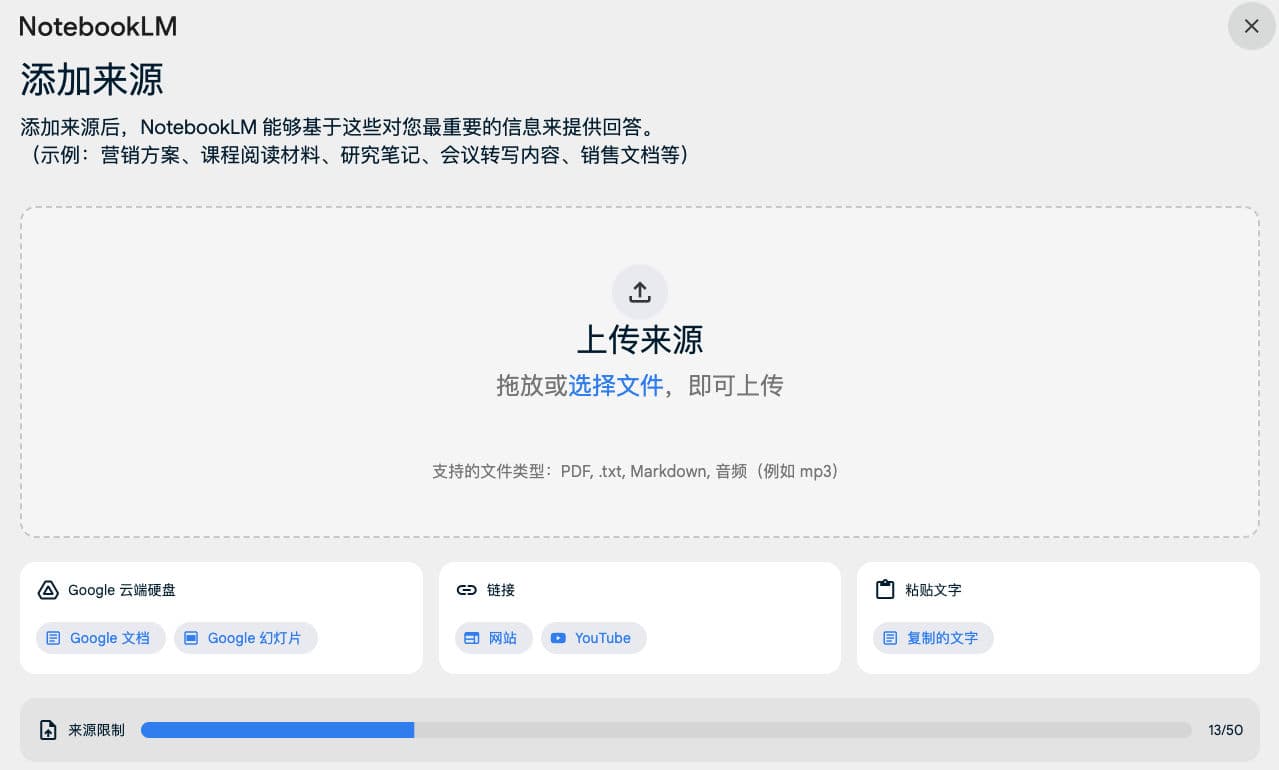Click the icon in 复制的文字 chip
Image resolution: width=1279 pixels, height=770 pixels.
890,638
